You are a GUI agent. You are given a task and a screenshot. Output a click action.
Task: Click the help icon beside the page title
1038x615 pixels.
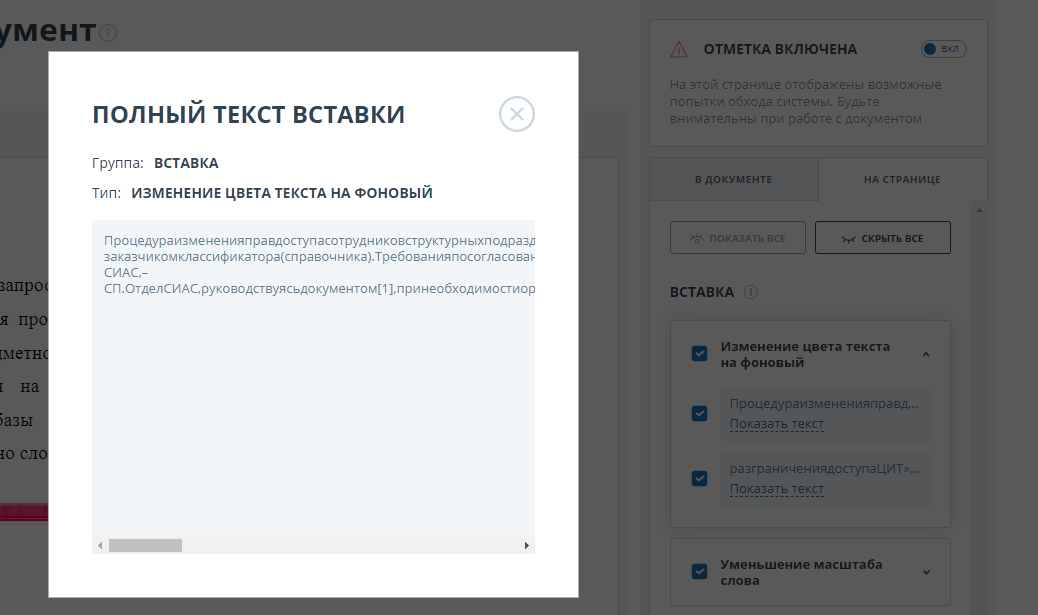coord(108,33)
